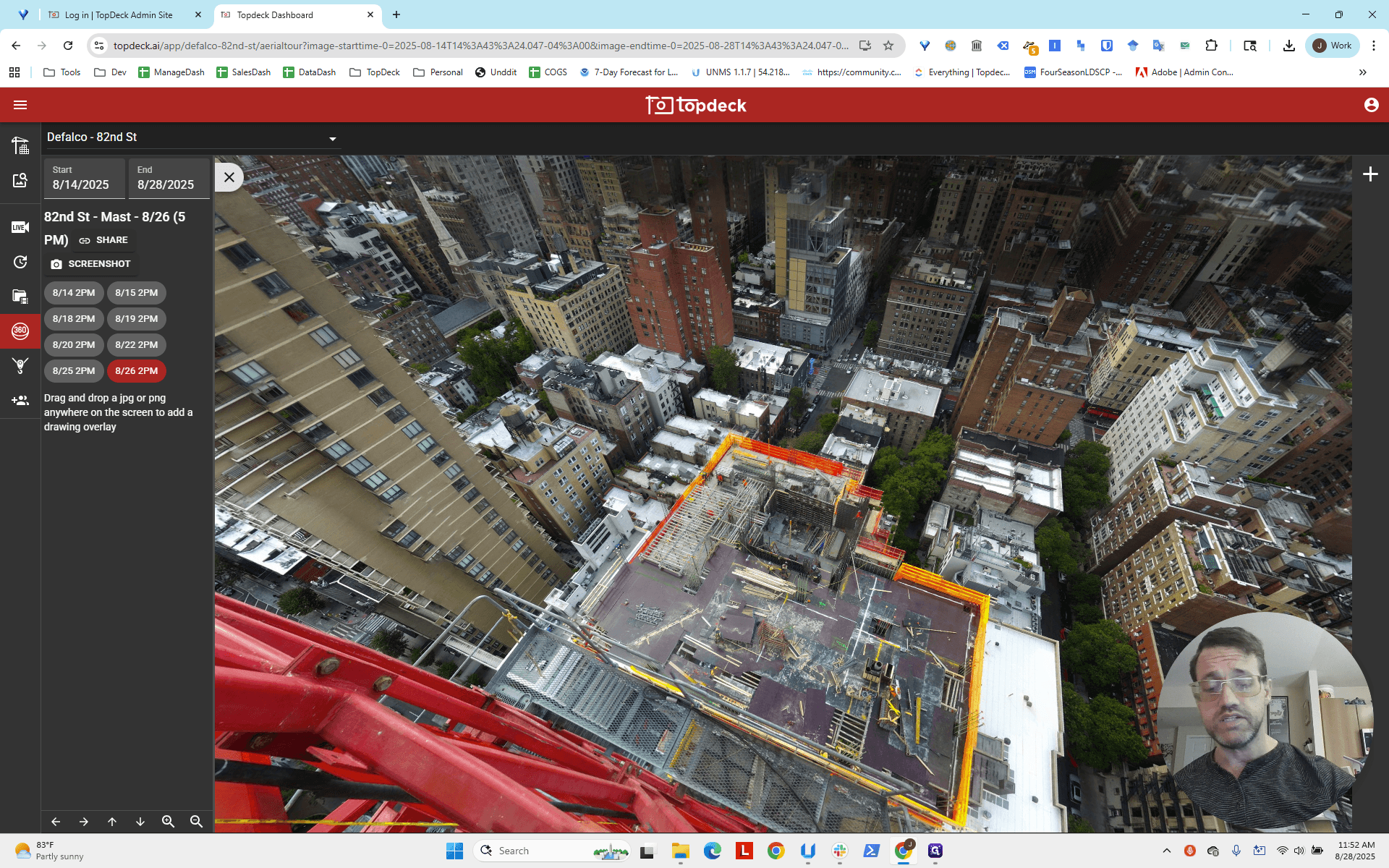
Task: Open the crane site sidebar icon
Action: pos(20,145)
